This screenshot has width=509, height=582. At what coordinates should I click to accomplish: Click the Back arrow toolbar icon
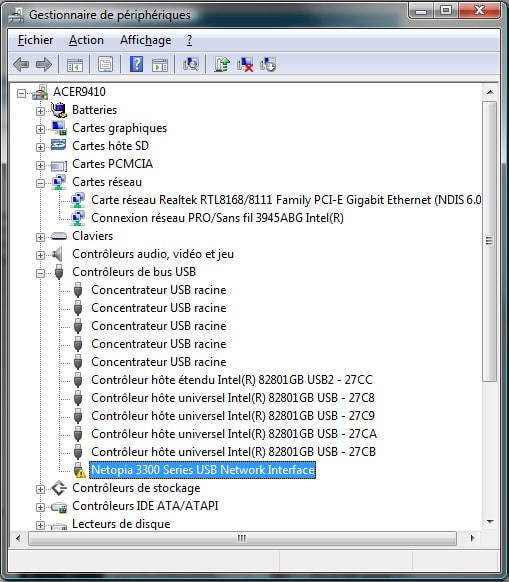click(21, 65)
